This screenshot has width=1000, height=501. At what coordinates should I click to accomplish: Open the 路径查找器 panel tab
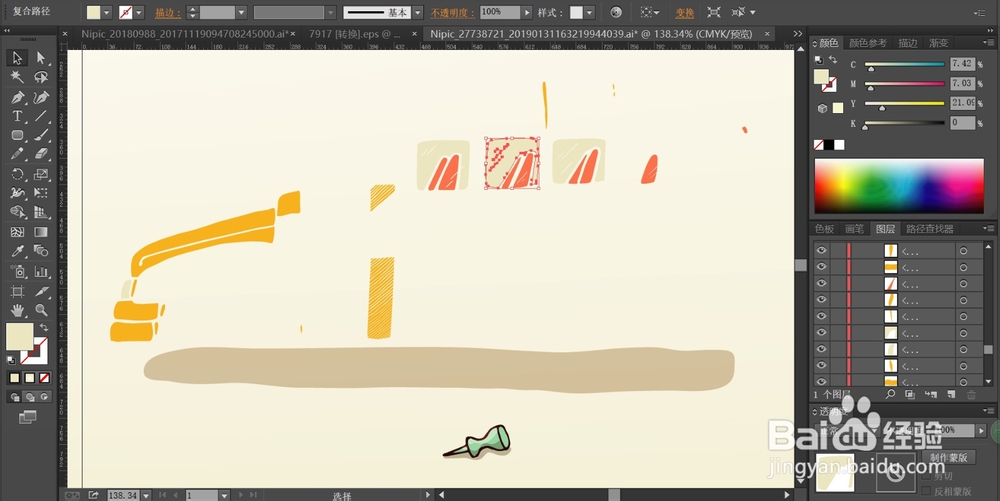point(930,229)
